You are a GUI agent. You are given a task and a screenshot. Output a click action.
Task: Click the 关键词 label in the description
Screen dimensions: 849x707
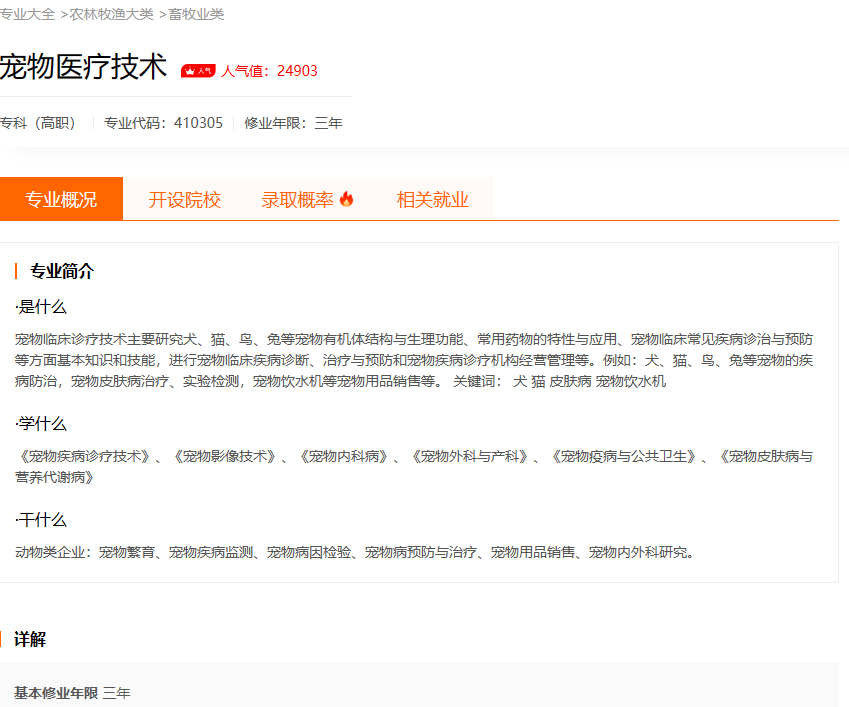[x=474, y=382]
